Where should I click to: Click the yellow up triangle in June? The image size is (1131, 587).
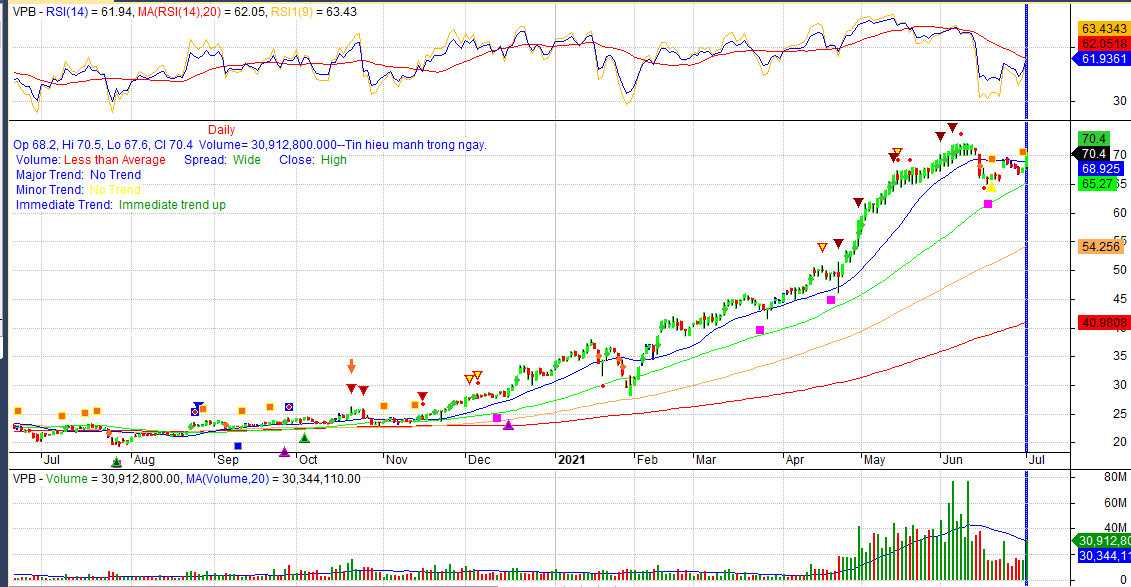click(991, 187)
